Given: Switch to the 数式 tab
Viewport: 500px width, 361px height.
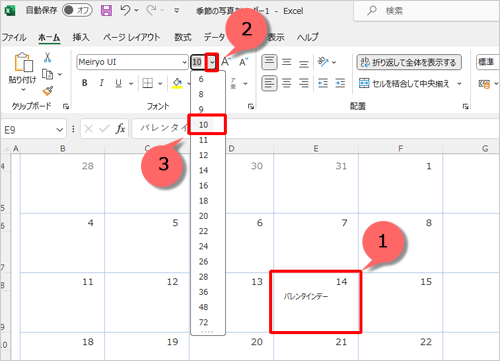Looking at the screenshot, I should click(x=183, y=37).
